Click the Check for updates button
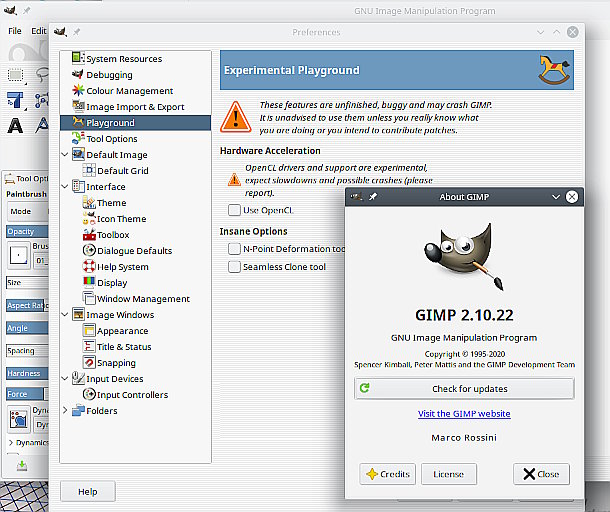Viewport: 610px width, 512px height. point(464,388)
